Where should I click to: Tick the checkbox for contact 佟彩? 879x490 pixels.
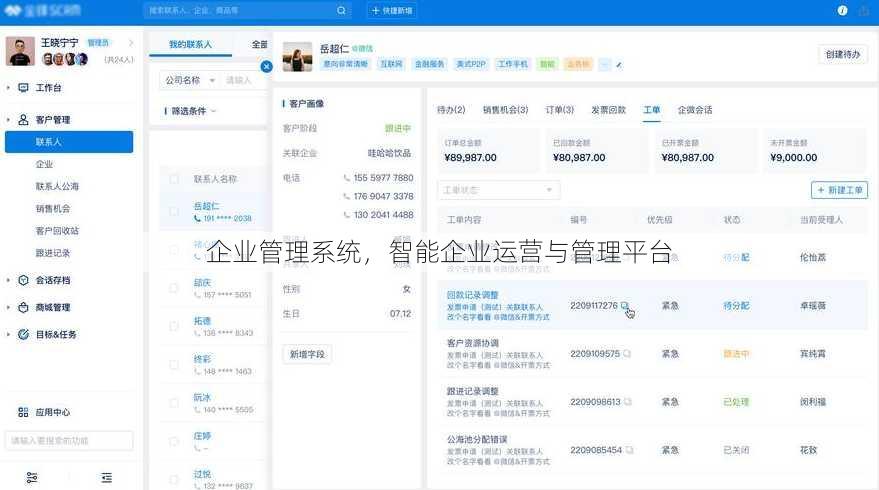coord(174,364)
